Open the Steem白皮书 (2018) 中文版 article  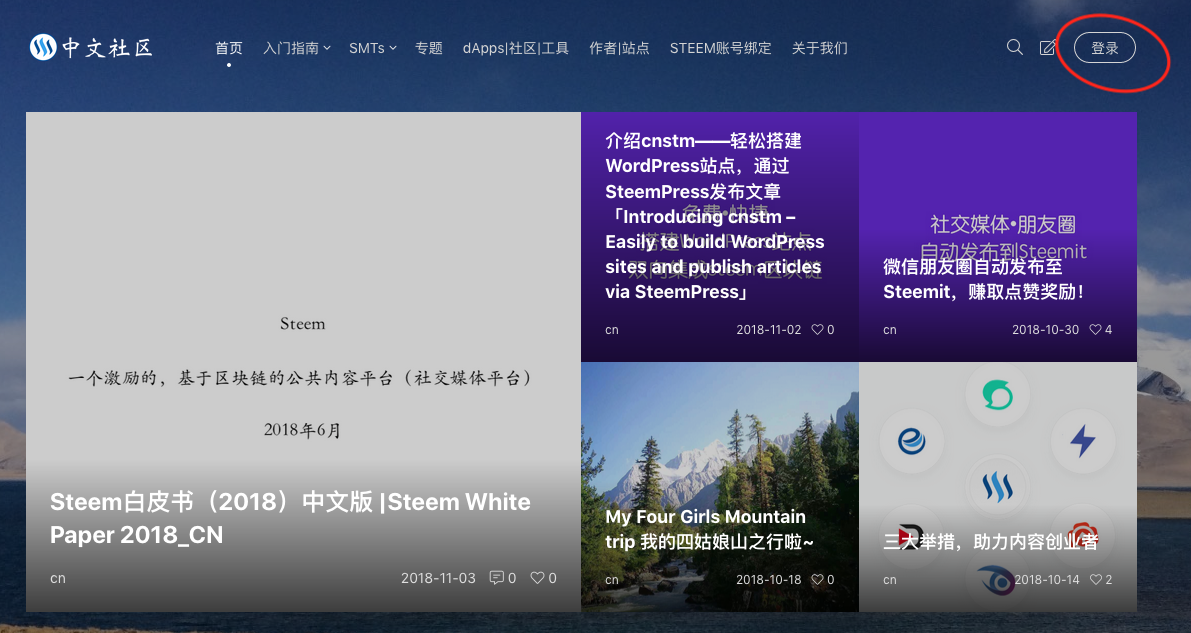click(290, 518)
